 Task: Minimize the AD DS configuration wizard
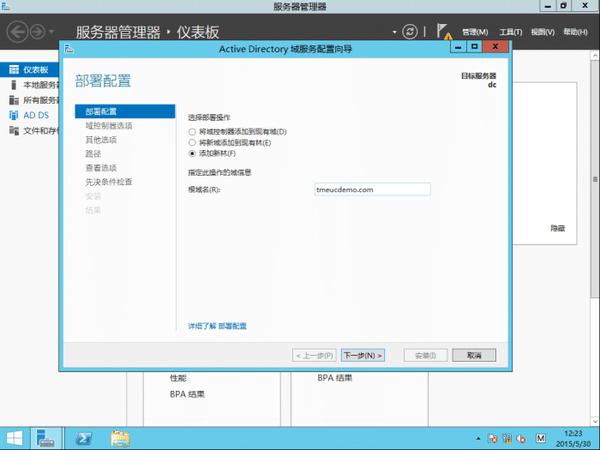(458, 47)
